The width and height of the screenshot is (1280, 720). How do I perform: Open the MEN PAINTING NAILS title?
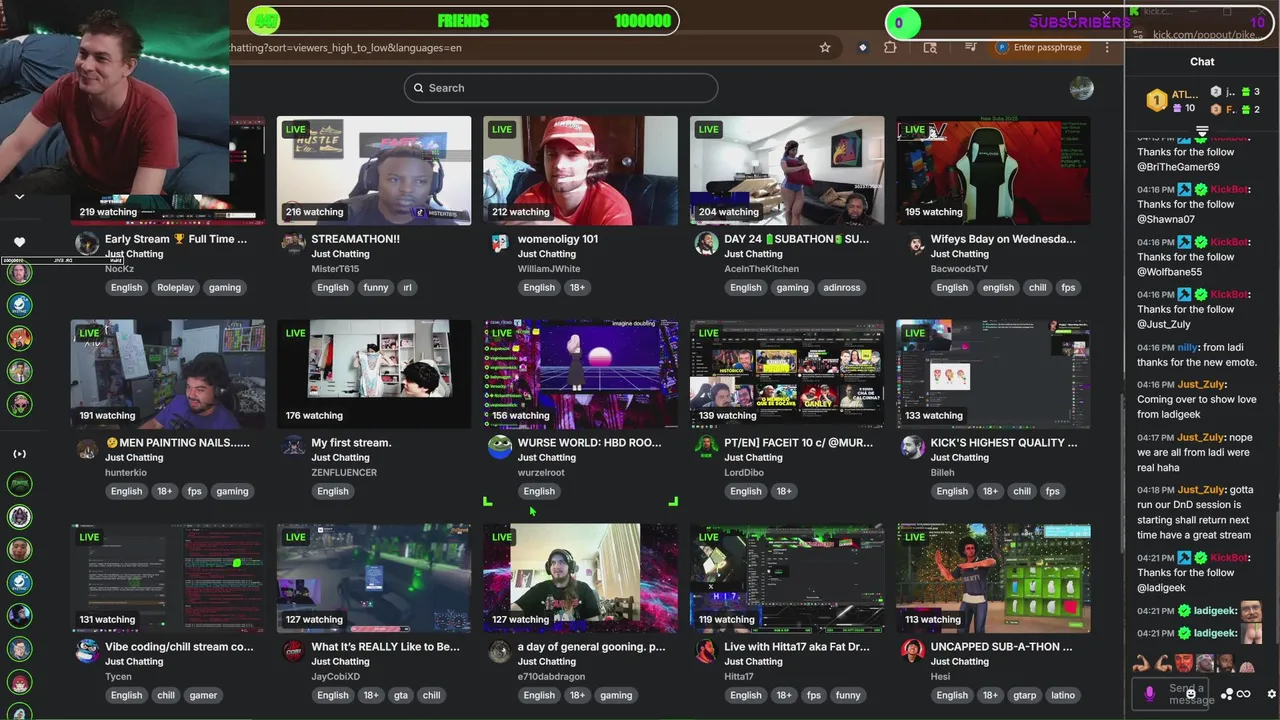pos(177,442)
